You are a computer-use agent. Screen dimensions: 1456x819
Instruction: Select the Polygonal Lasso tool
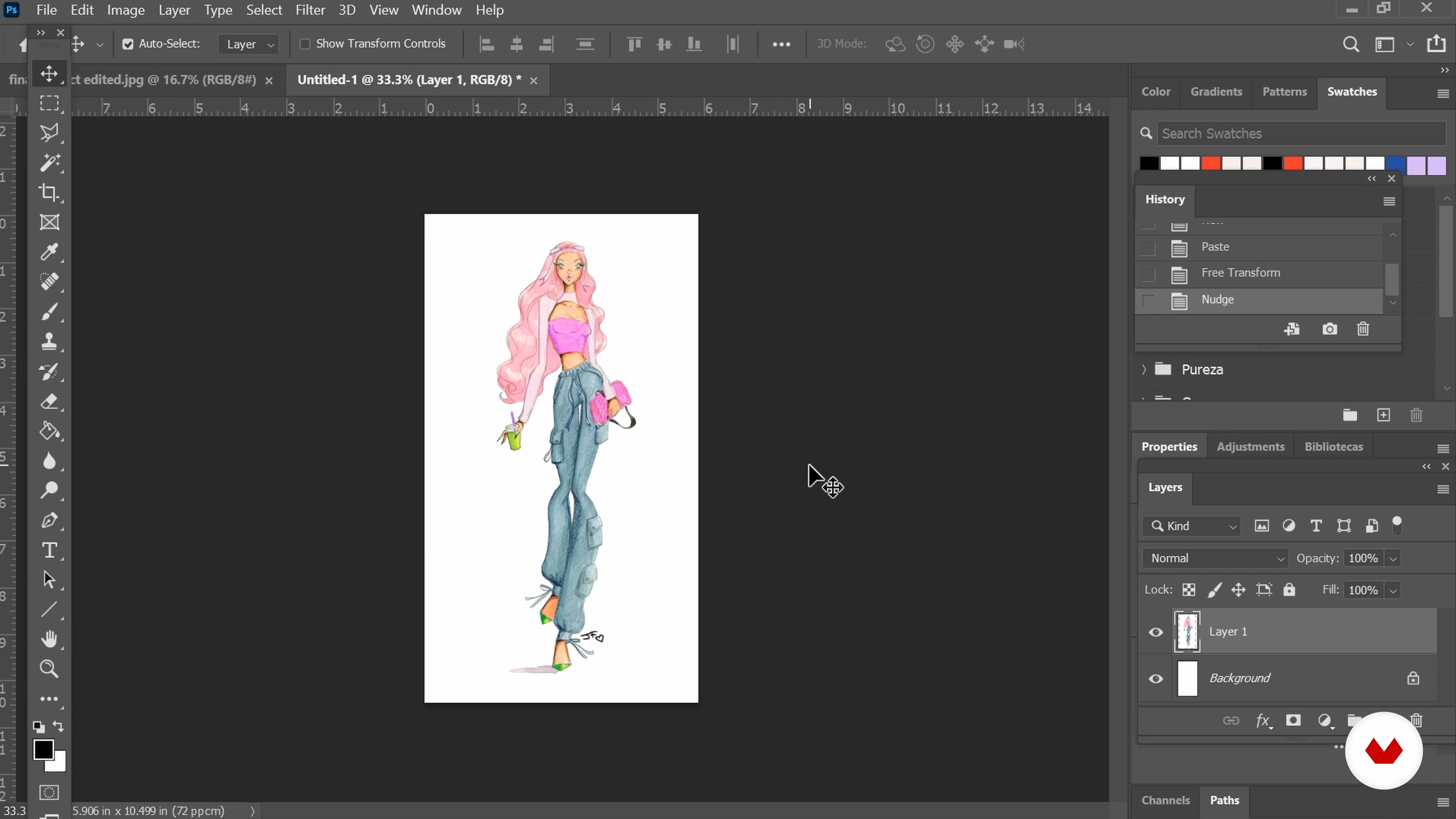49,133
